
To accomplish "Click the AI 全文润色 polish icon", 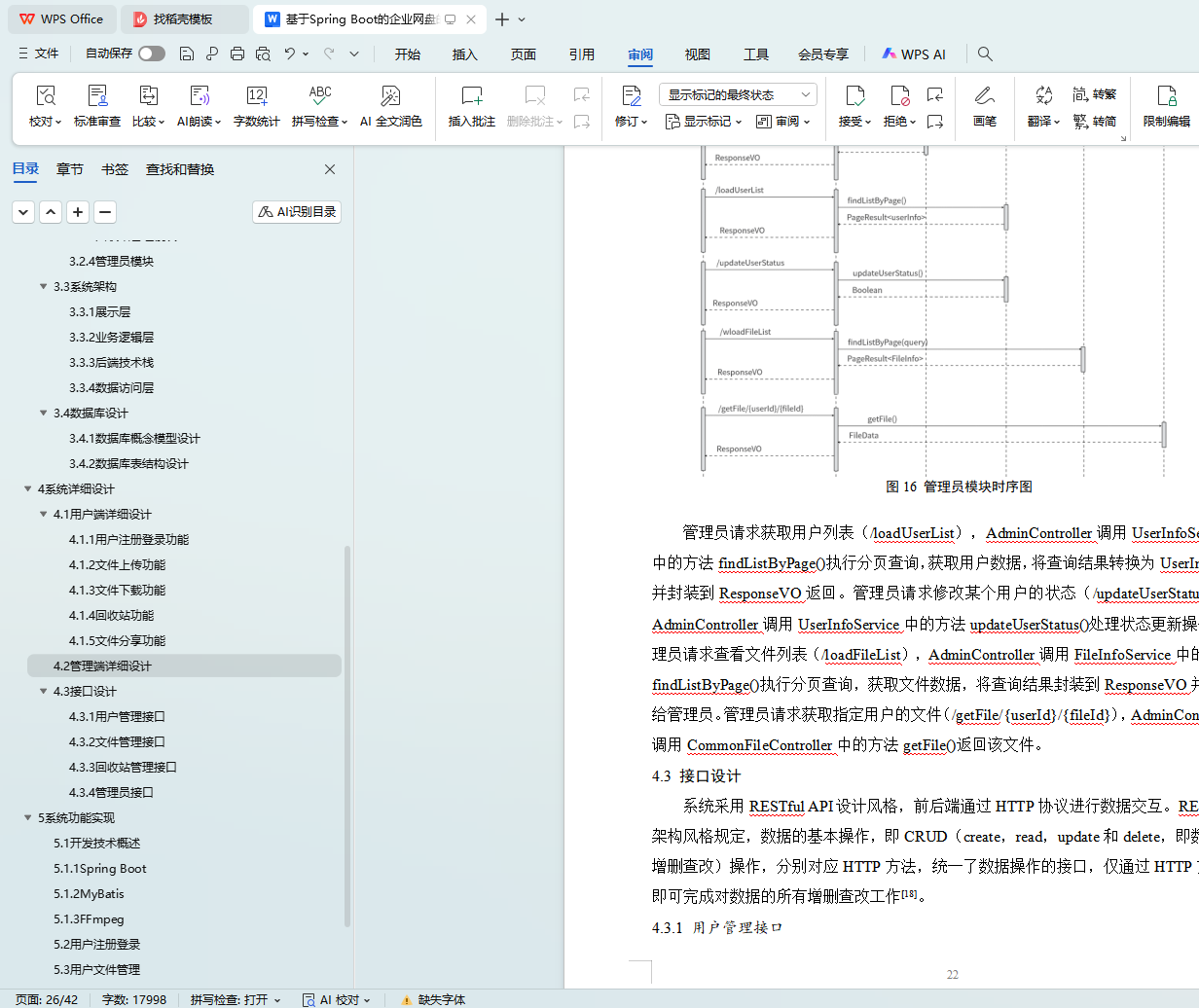I will (x=390, y=95).
